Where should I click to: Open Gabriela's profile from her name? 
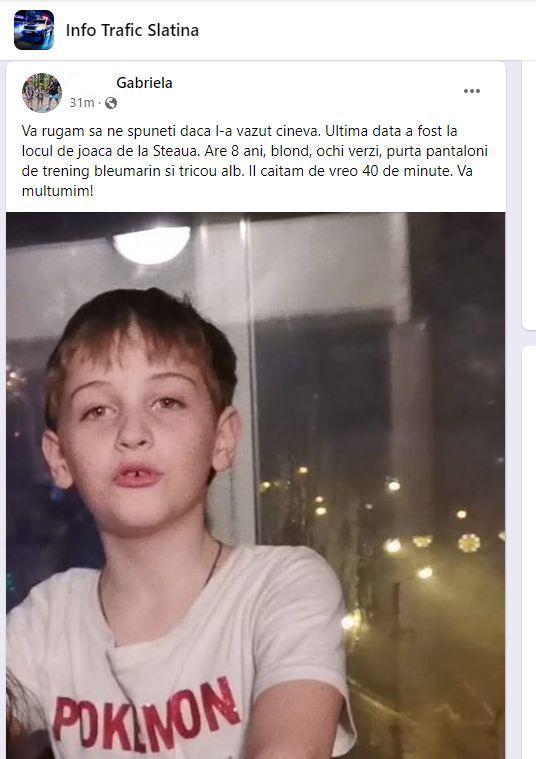(144, 83)
